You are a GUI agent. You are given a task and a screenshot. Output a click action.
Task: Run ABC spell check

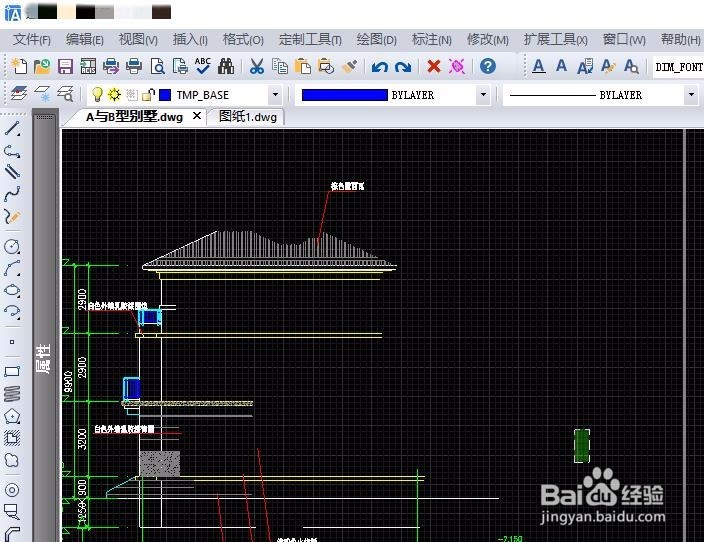203,66
